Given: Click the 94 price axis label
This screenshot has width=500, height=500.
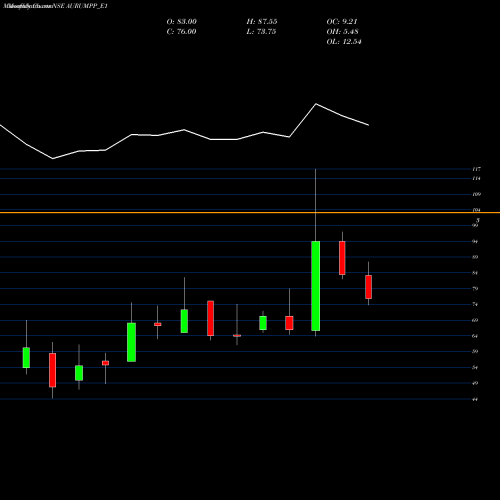Looking at the screenshot, I should [475, 242].
